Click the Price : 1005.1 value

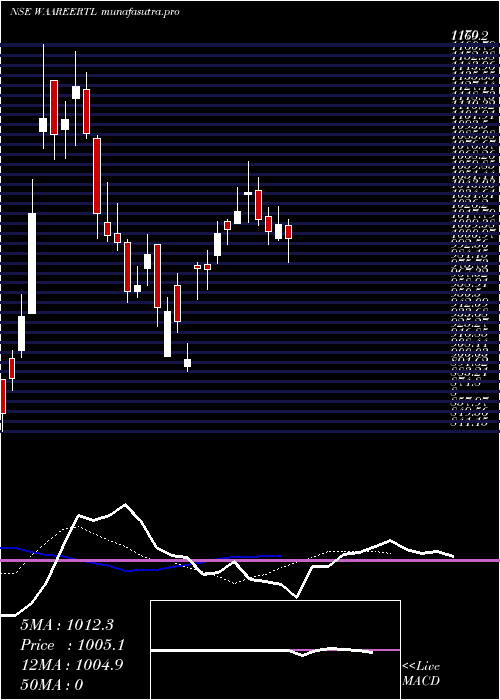tap(72, 645)
